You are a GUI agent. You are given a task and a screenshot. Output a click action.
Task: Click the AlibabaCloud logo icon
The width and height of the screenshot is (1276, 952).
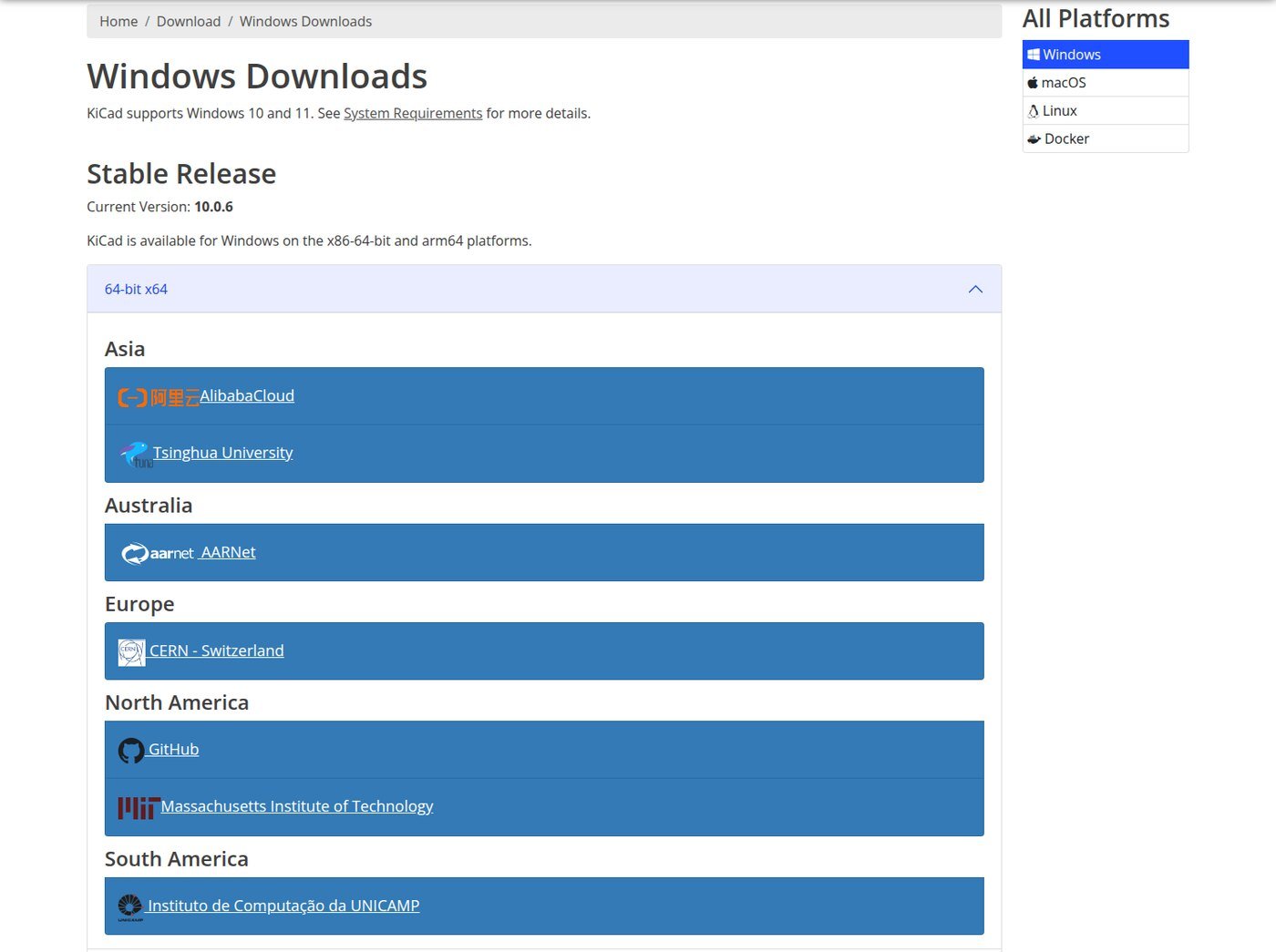(159, 397)
